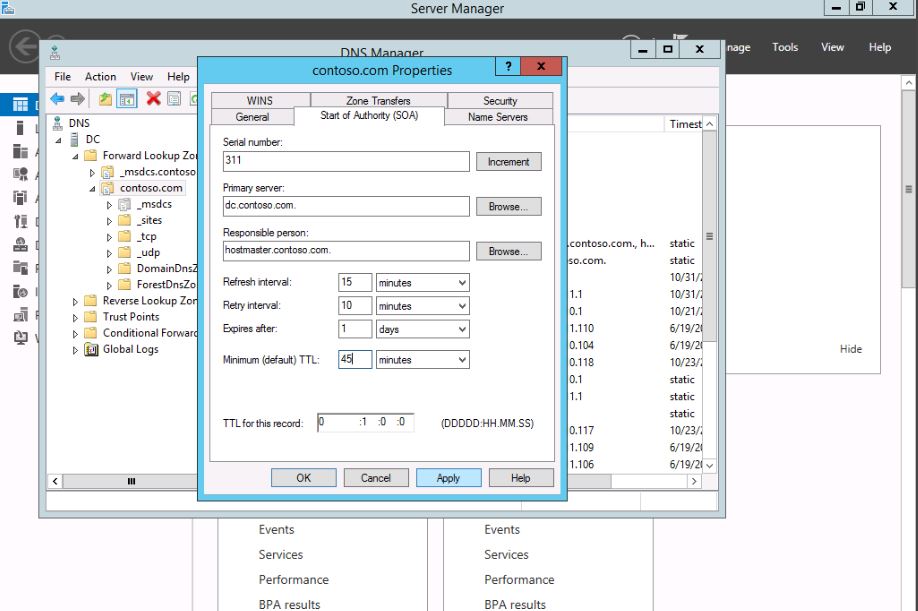Expand the _tcp folder
The height and width of the screenshot is (611, 918).
pyautogui.click(x=109, y=237)
